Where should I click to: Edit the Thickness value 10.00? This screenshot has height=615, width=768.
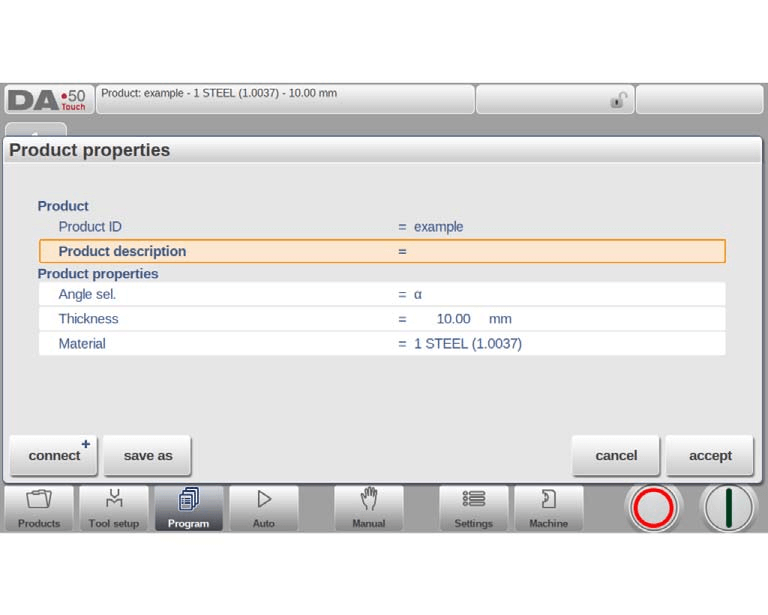coord(453,319)
